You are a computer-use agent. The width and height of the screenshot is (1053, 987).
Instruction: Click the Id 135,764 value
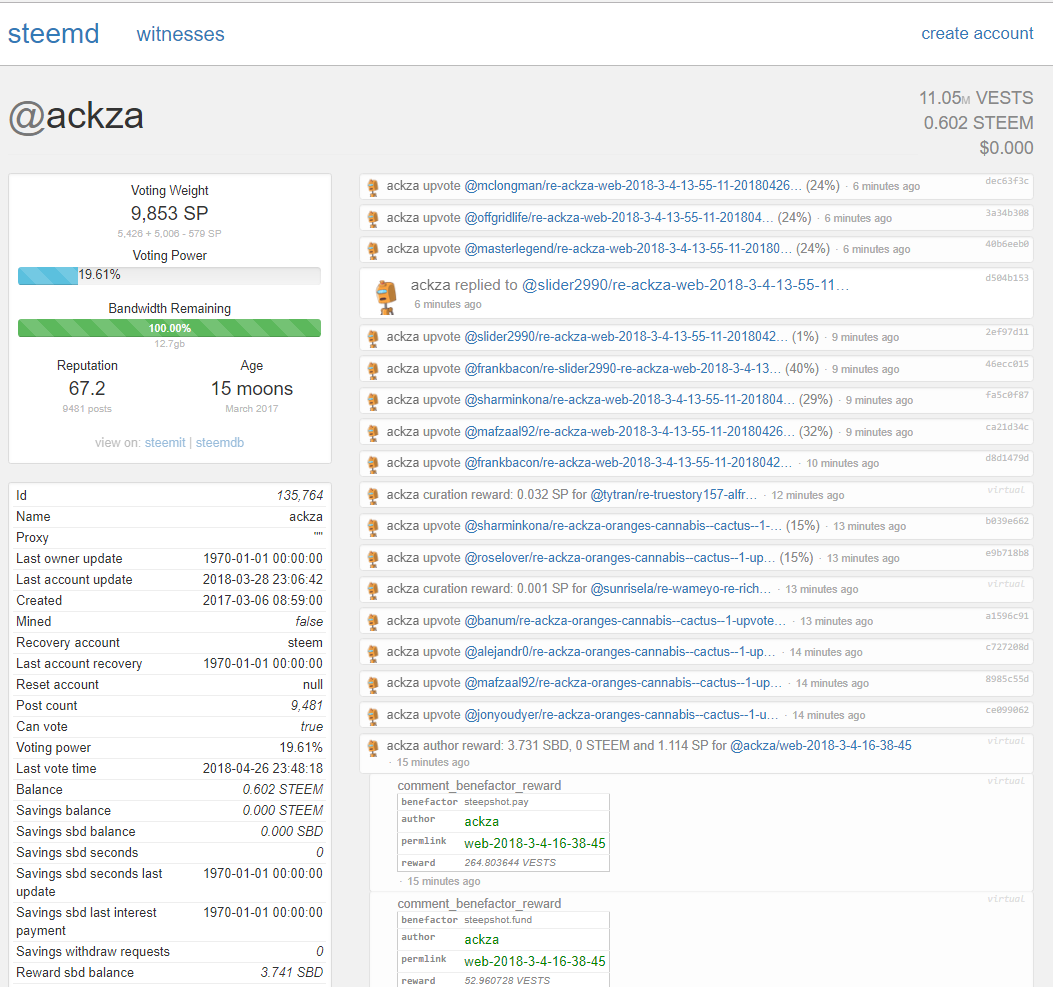[x=300, y=496]
